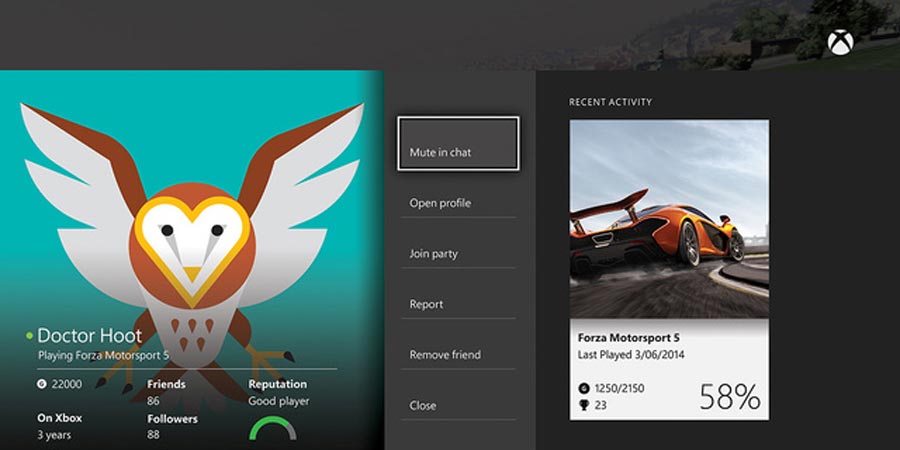Click the green reputation gauge arc
900x450 pixels.
coord(272,428)
